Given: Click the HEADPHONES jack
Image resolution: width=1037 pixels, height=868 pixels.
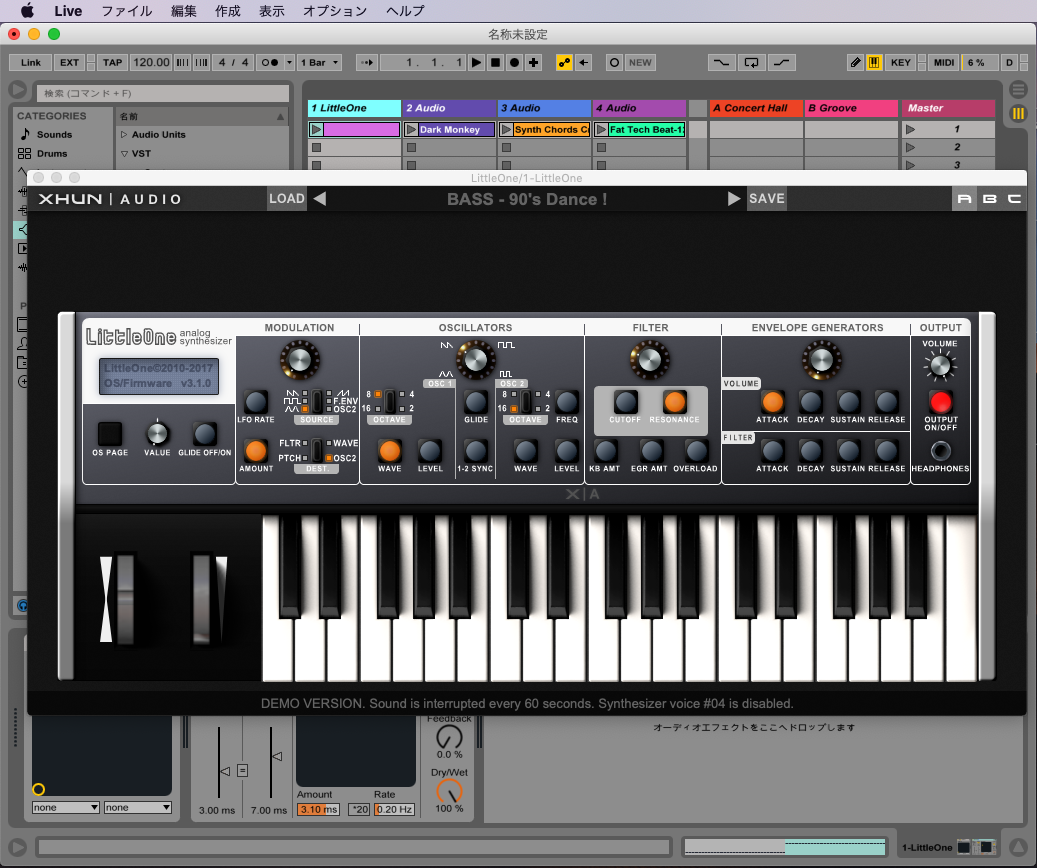Looking at the screenshot, I should tap(940, 451).
